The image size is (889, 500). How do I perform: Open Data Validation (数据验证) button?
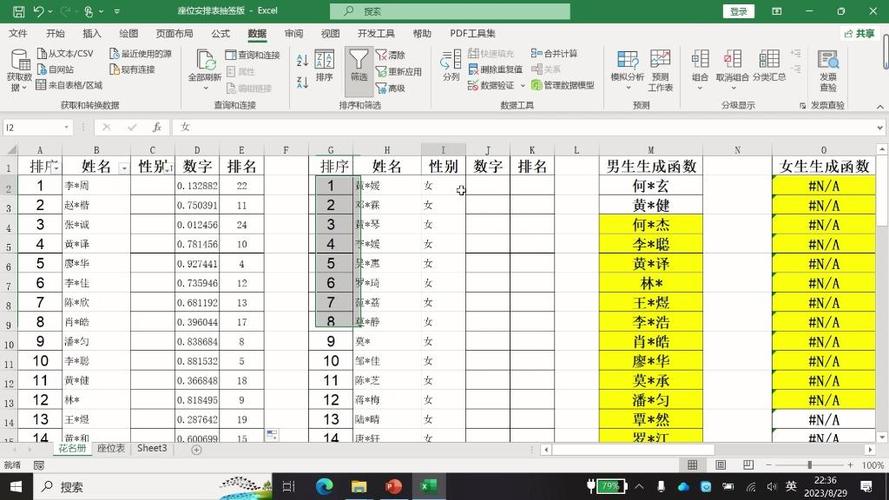pos(491,85)
